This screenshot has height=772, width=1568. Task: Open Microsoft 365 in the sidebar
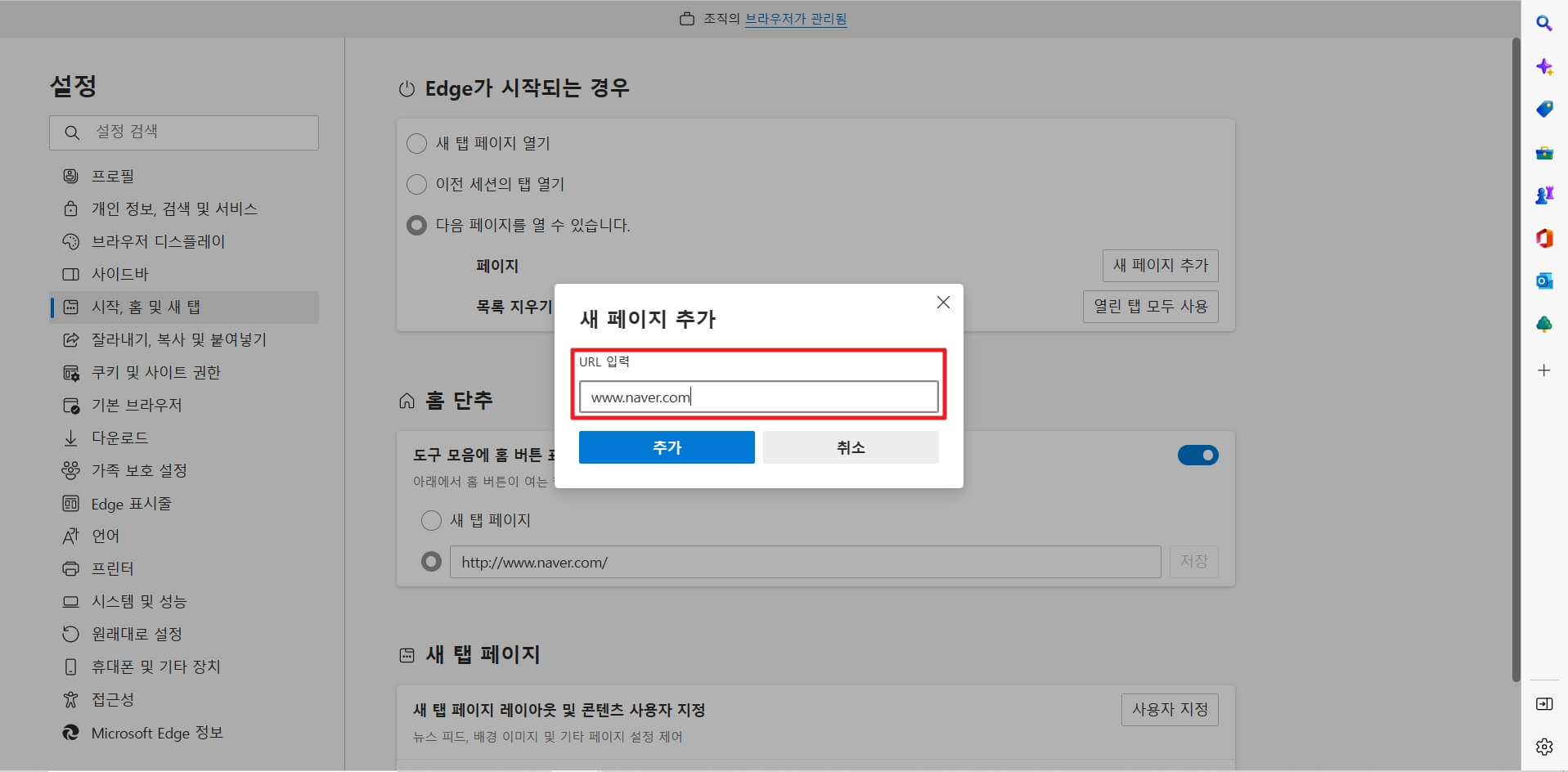1544,237
